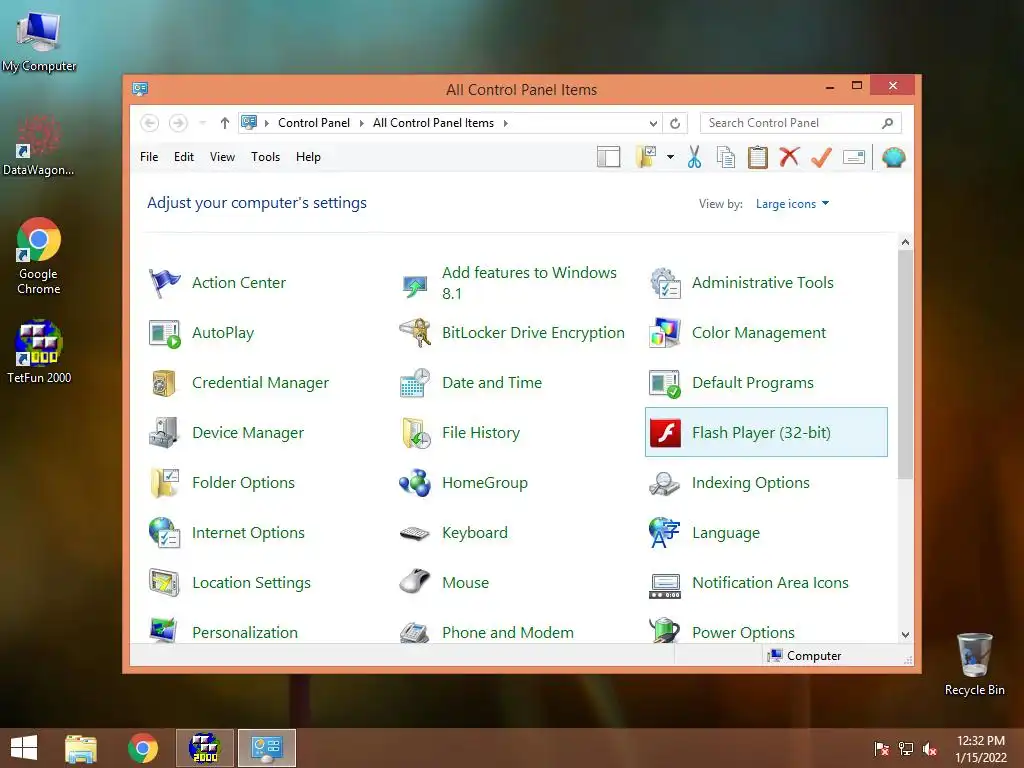This screenshot has width=1024, height=768.
Task: Open the AutoPlay icon
Action: click(164, 333)
